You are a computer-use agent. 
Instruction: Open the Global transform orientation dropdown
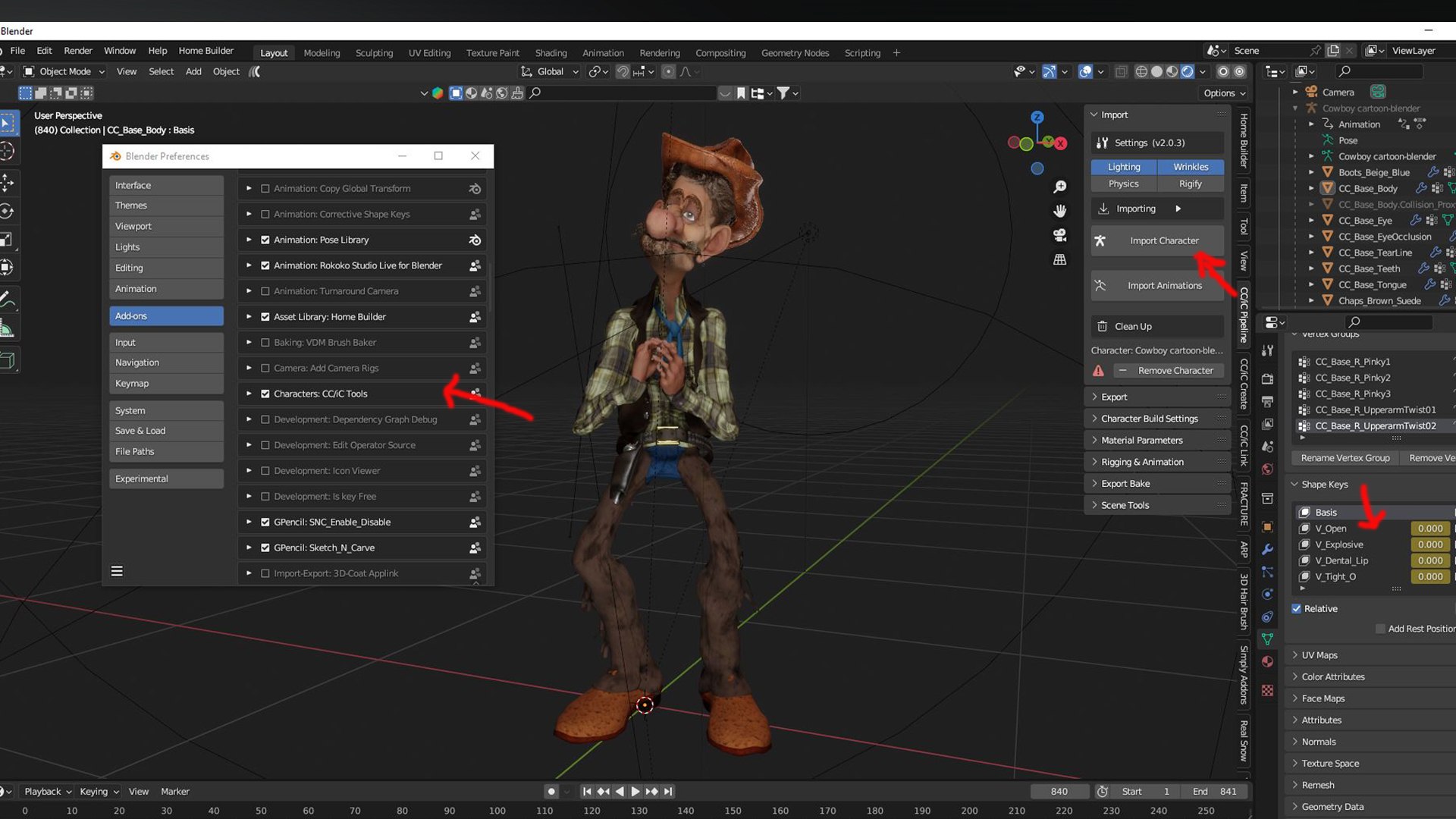(x=550, y=71)
